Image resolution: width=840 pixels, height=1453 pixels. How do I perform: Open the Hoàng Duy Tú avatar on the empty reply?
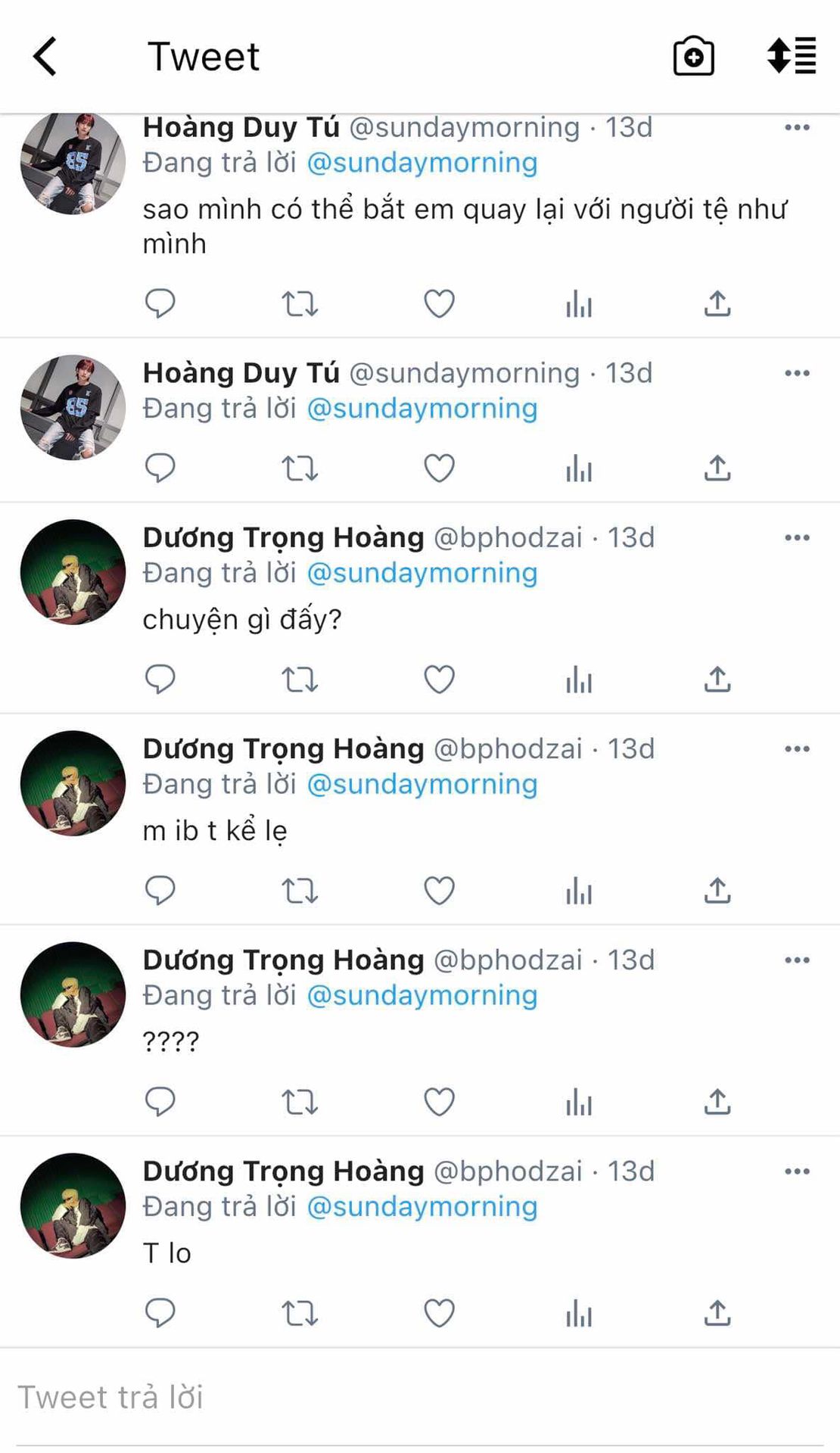[73, 407]
